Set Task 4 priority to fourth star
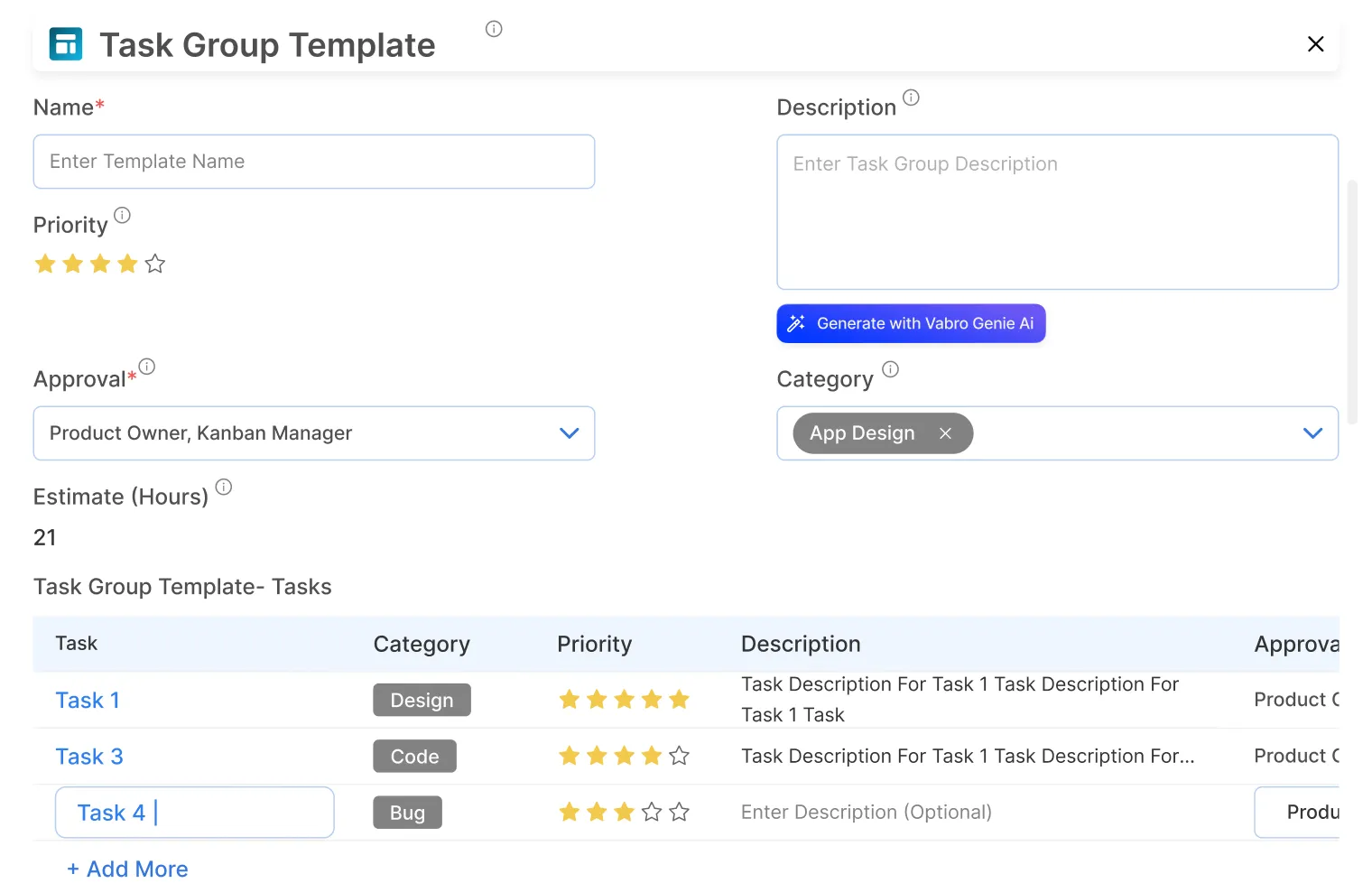The image size is (1372, 883). click(652, 813)
